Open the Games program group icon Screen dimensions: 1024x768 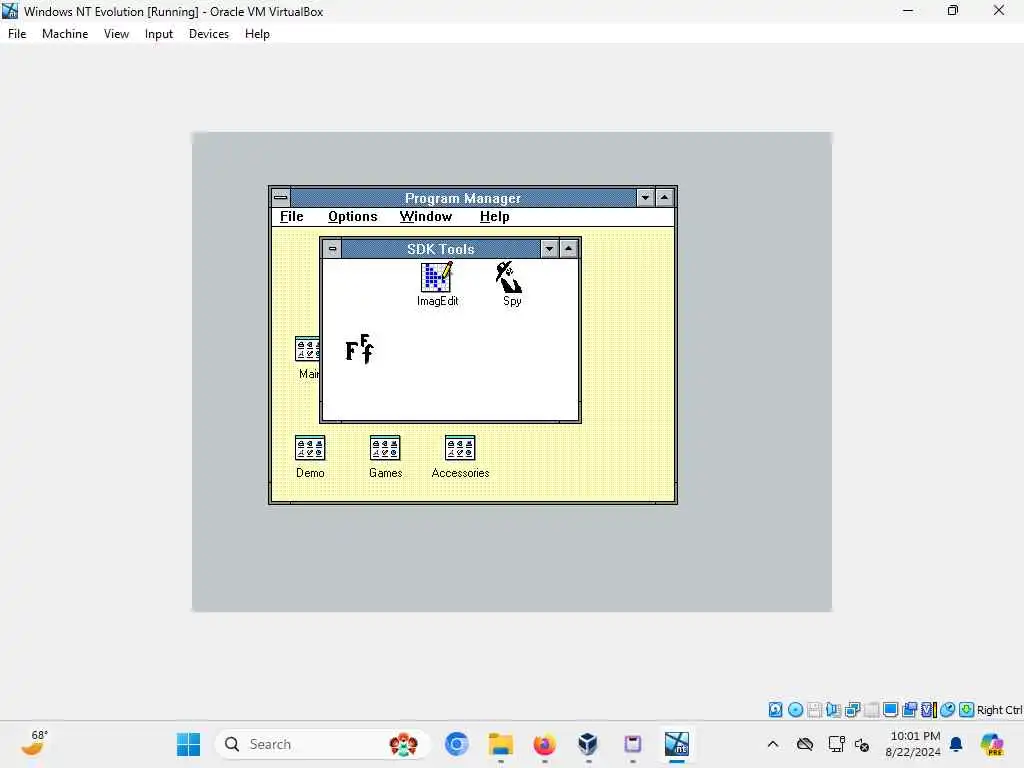[385, 456]
